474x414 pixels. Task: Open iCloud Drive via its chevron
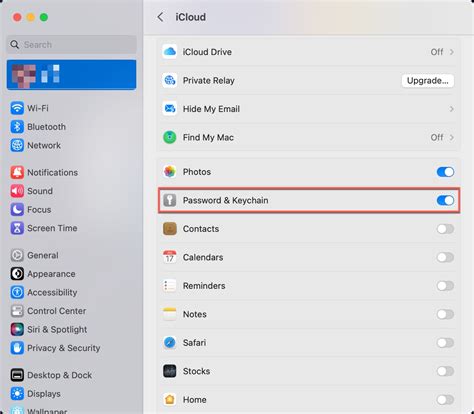pos(451,52)
